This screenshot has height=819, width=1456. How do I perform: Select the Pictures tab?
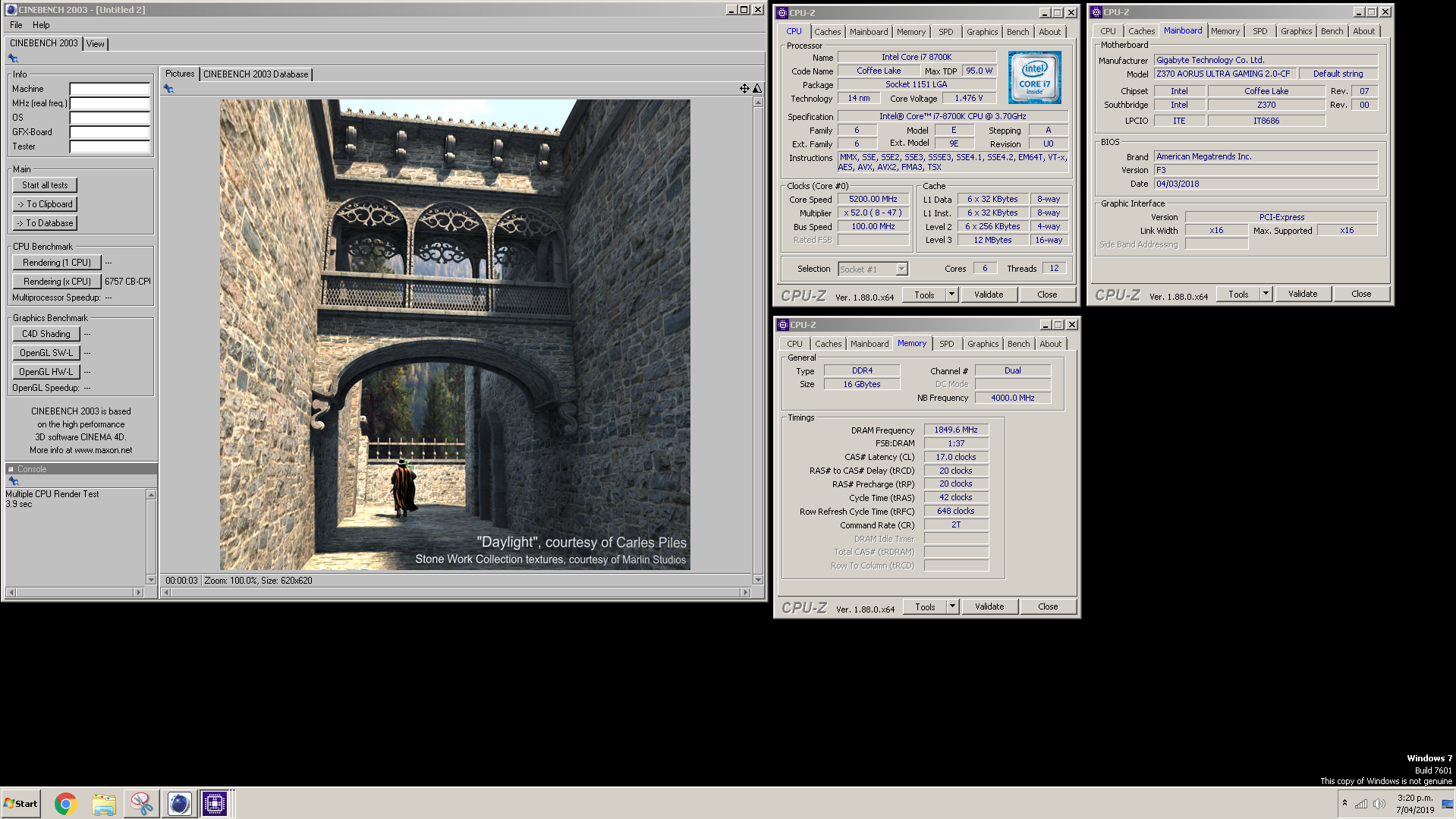point(180,74)
